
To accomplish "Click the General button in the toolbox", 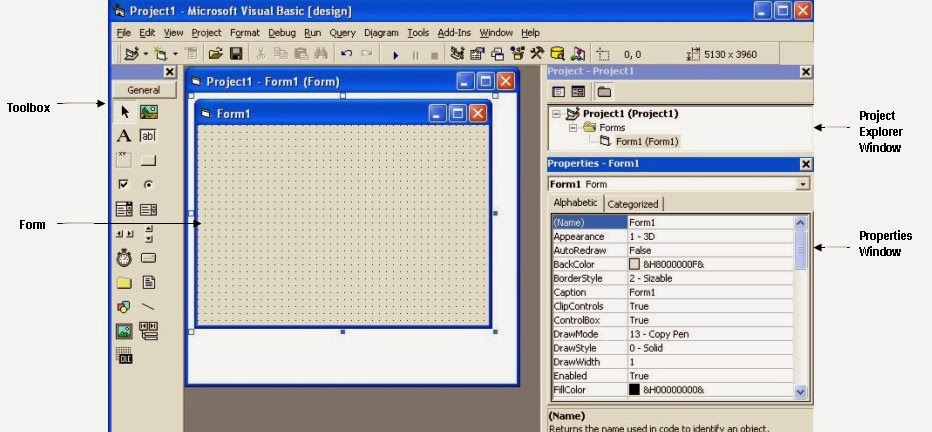I will coord(144,90).
